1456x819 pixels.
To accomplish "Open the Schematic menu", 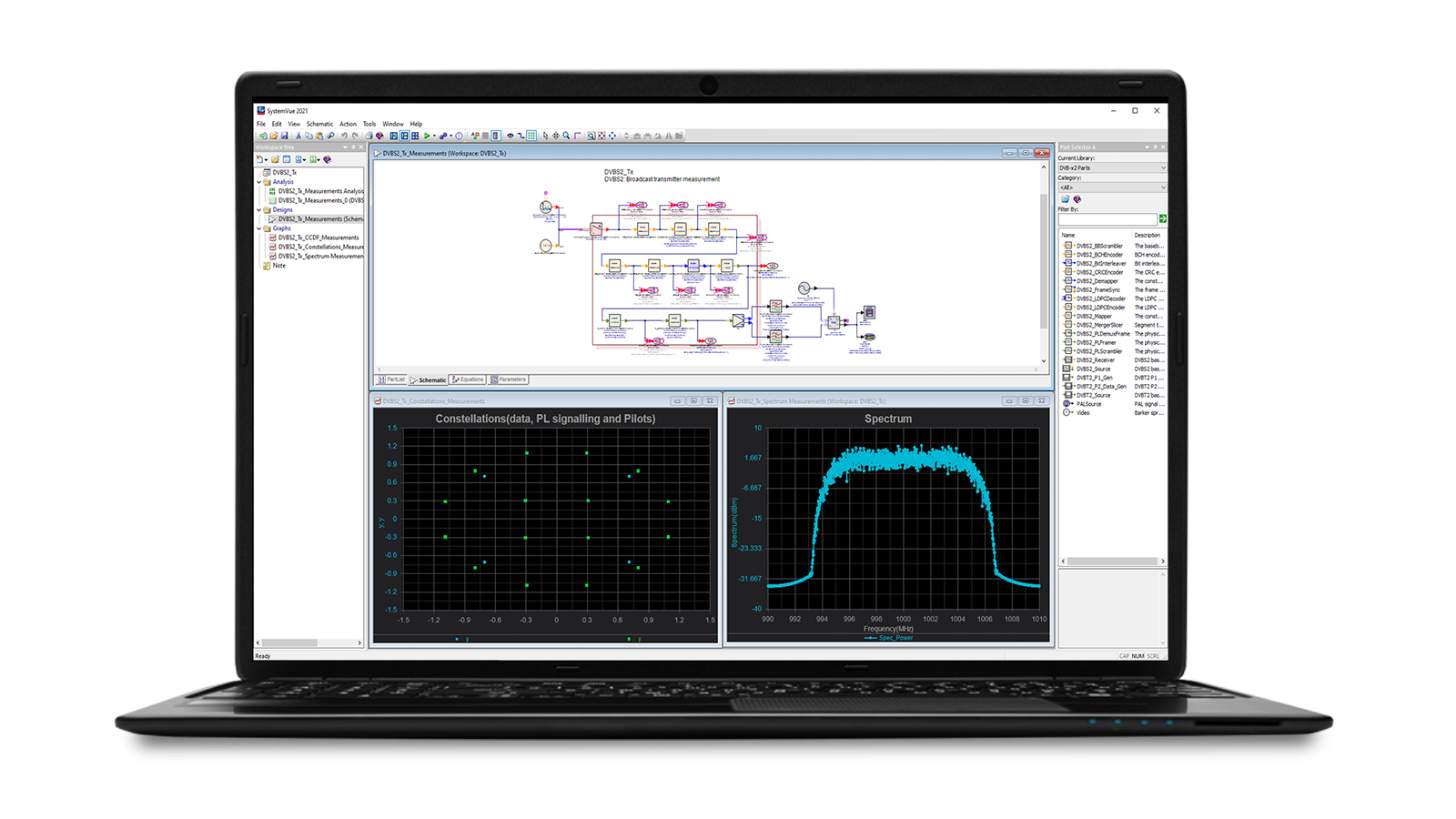I will coord(319,124).
